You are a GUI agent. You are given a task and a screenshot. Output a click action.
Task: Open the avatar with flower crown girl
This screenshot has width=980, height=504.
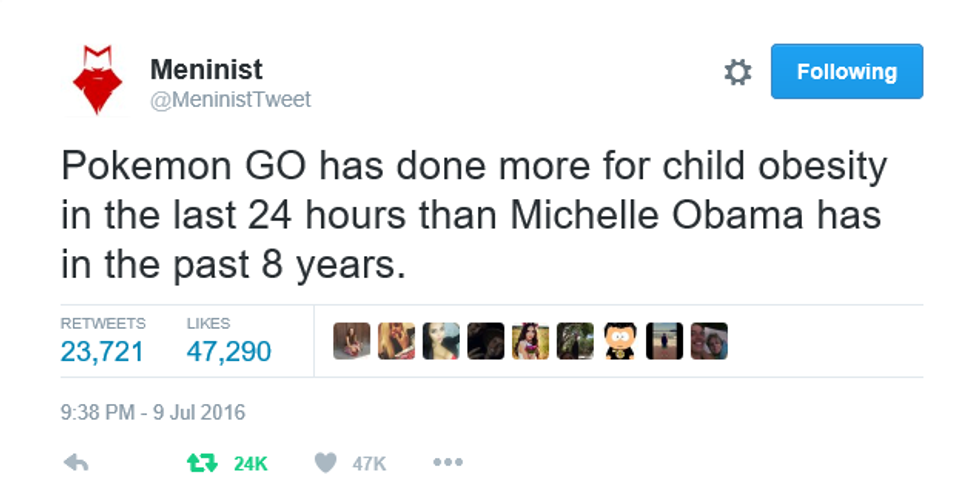(530, 341)
